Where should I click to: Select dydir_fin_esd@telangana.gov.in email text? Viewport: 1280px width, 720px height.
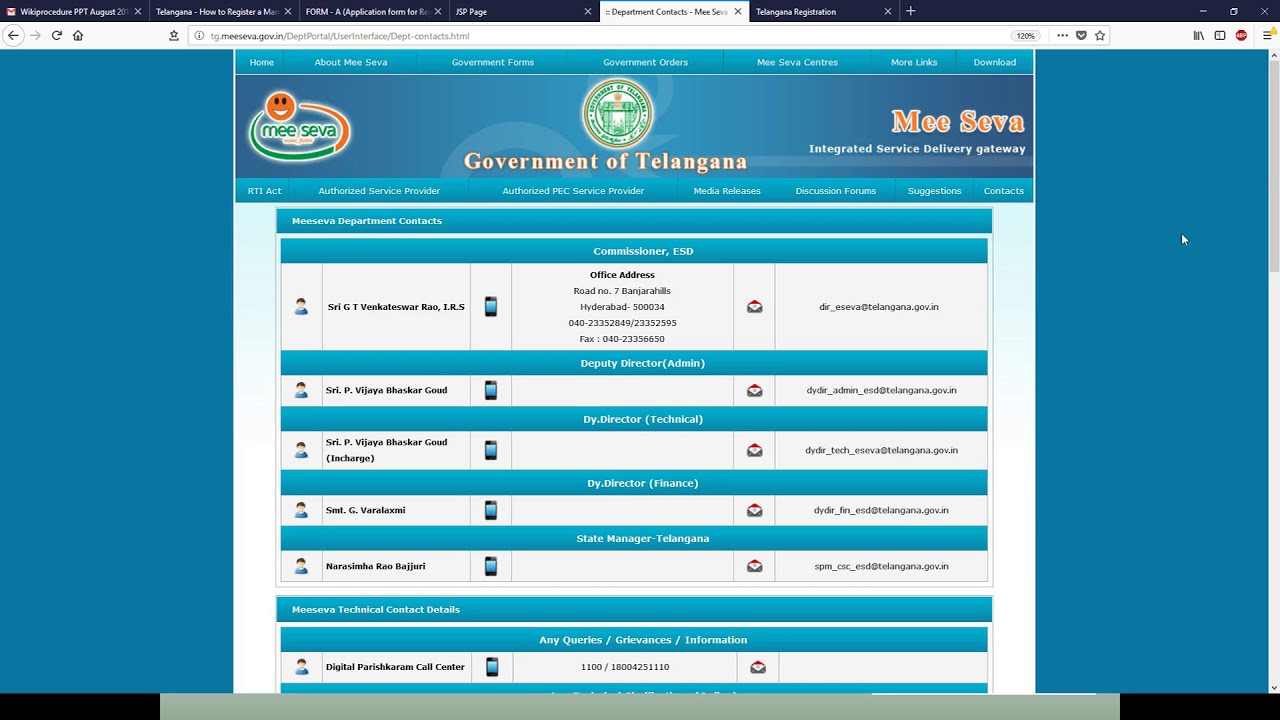[881, 510]
